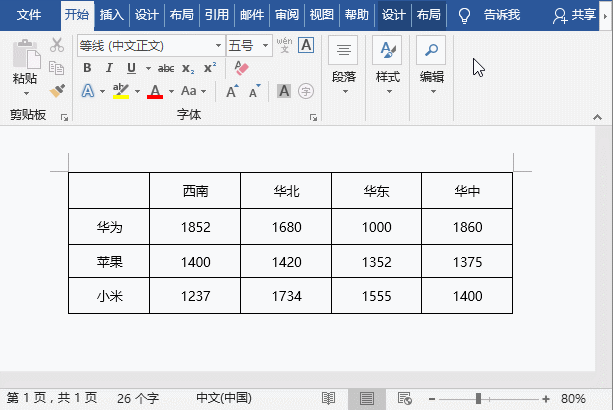The width and height of the screenshot is (613, 410).
Task: Open the font size 五号 dropdown
Action: coord(264,46)
